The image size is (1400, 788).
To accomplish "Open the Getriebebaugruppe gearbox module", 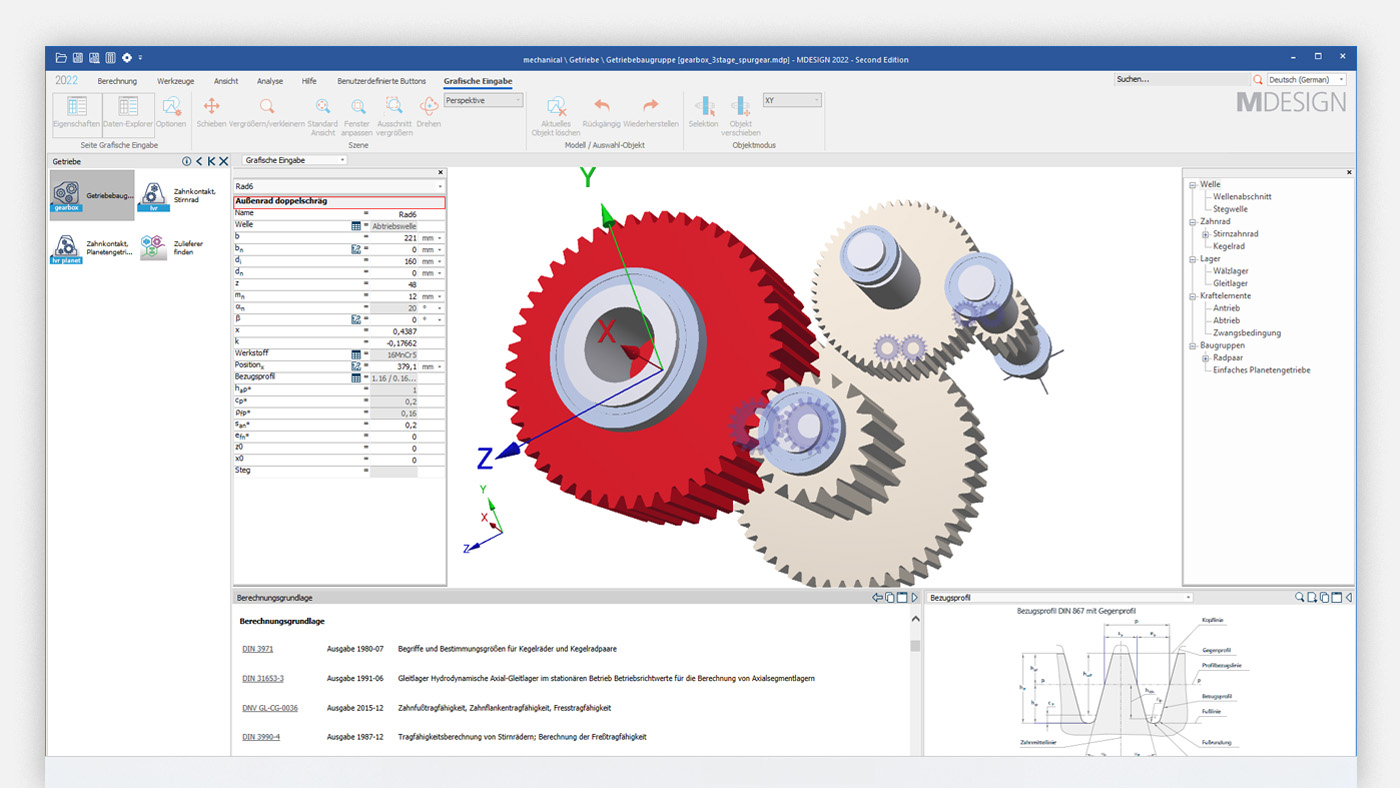I will click(92, 195).
